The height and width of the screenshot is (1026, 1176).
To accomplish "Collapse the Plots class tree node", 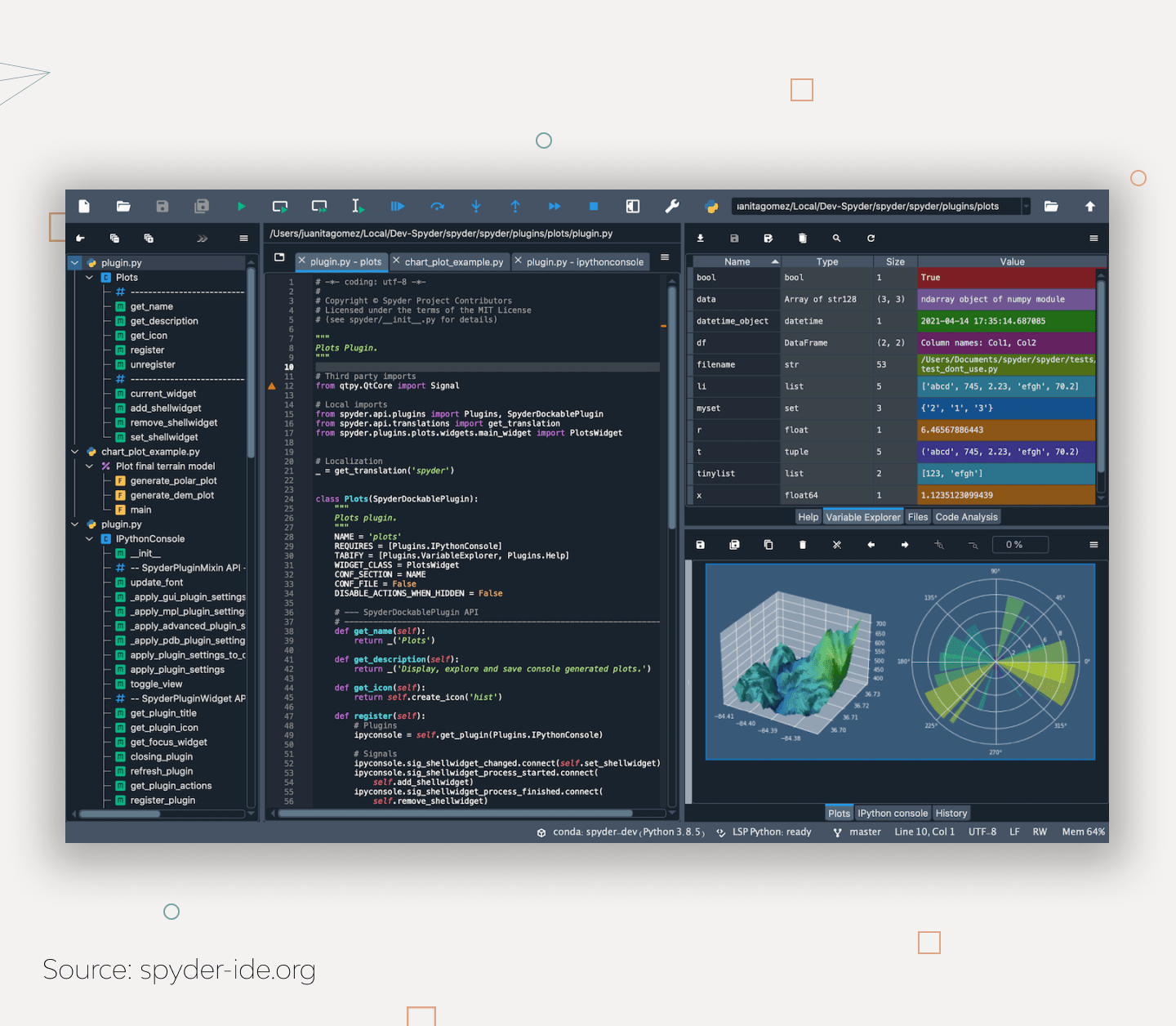I will click(90, 278).
